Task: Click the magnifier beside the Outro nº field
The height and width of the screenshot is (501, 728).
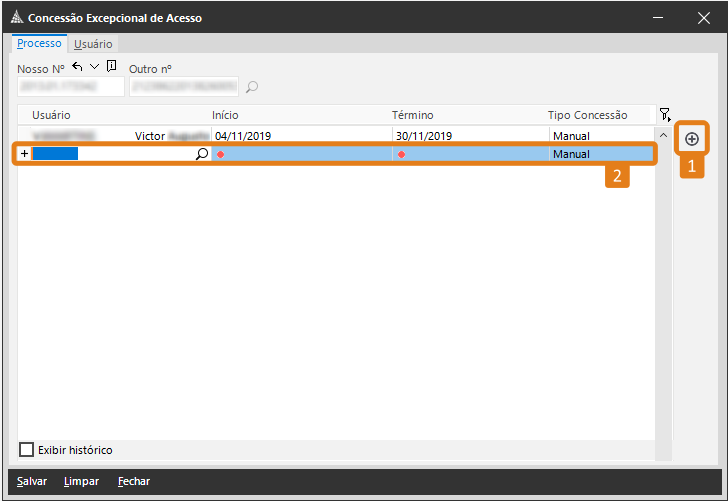Action: coord(252,87)
